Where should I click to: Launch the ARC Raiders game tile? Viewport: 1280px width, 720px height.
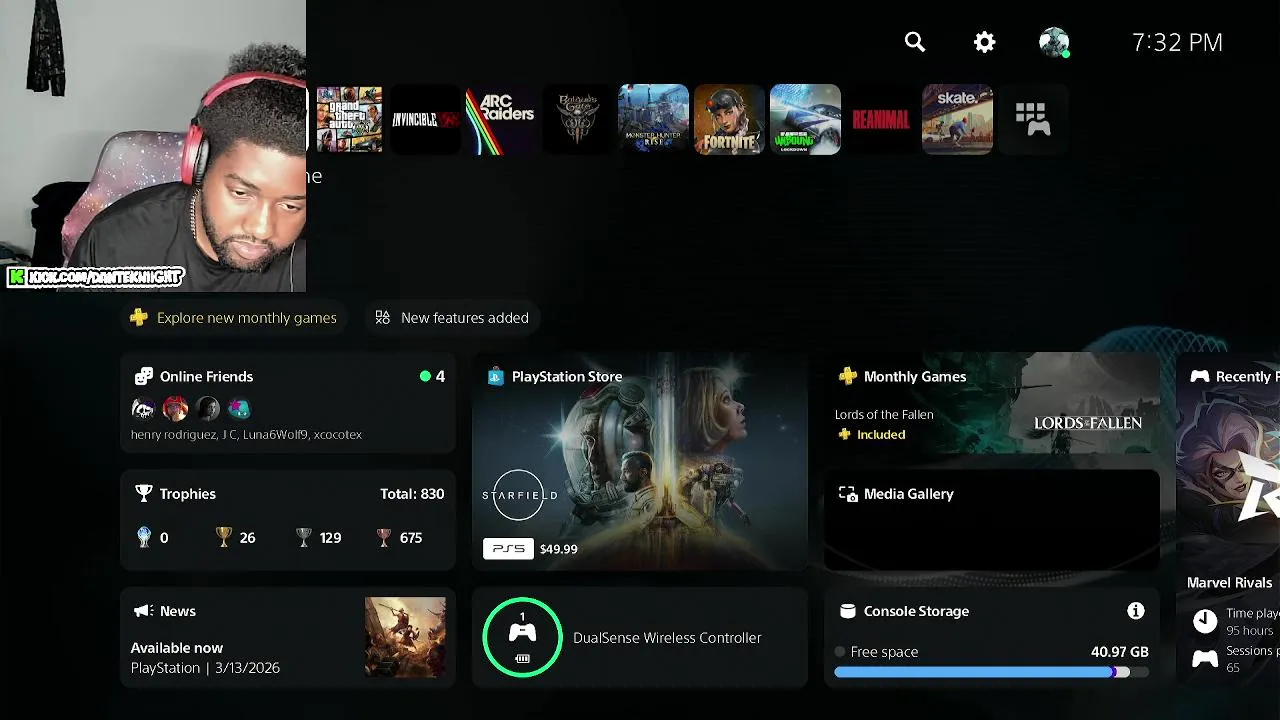point(501,119)
